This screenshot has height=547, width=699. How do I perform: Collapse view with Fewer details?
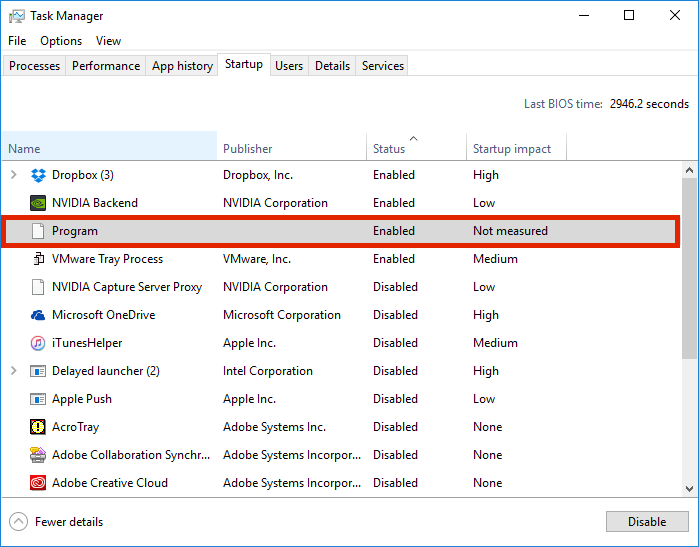[56, 522]
